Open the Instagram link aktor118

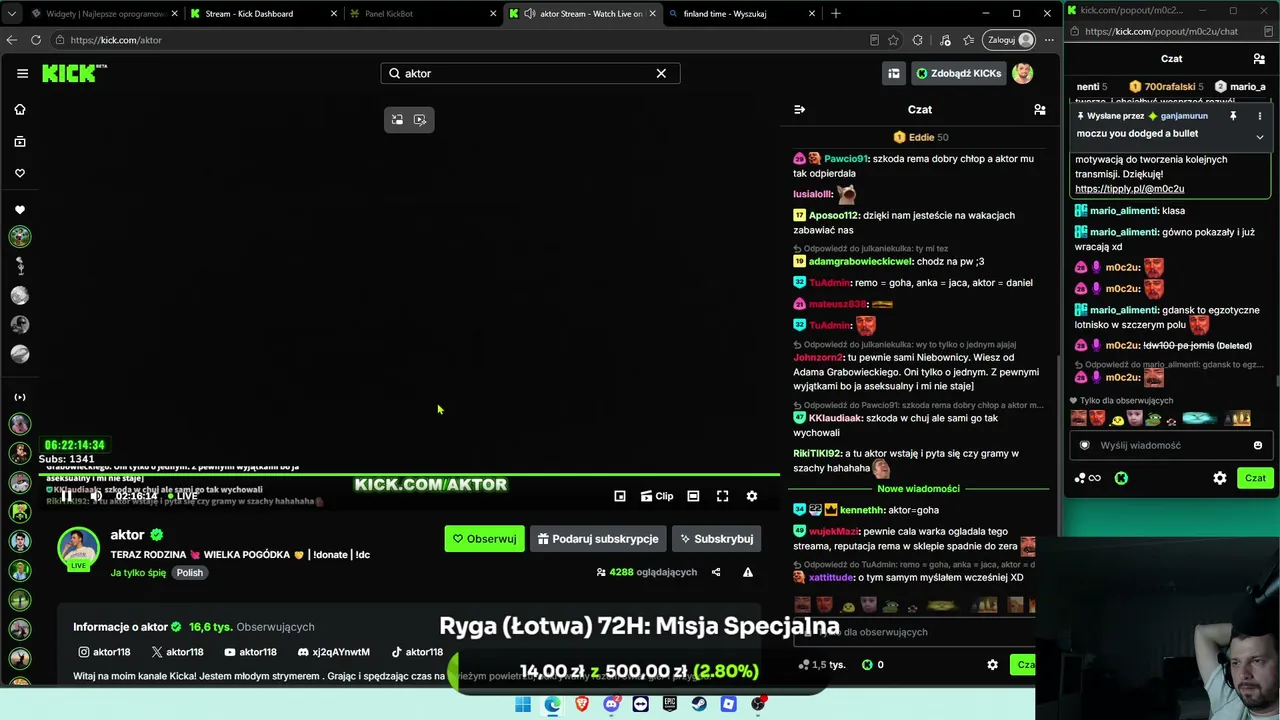(105, 652)
